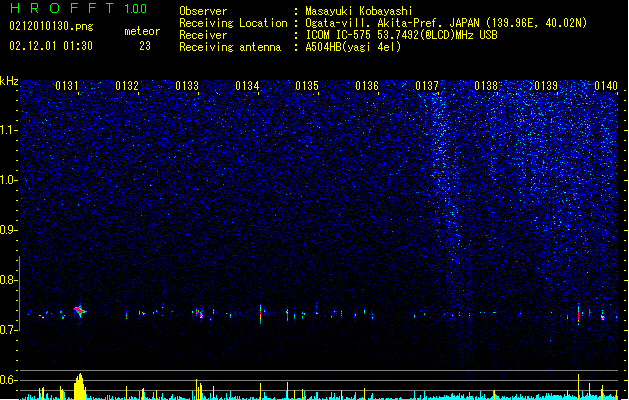Viewport: 629px width, 400px height.
Task: Click the file name 0212010130.png
Action: (x=51, y=26)
